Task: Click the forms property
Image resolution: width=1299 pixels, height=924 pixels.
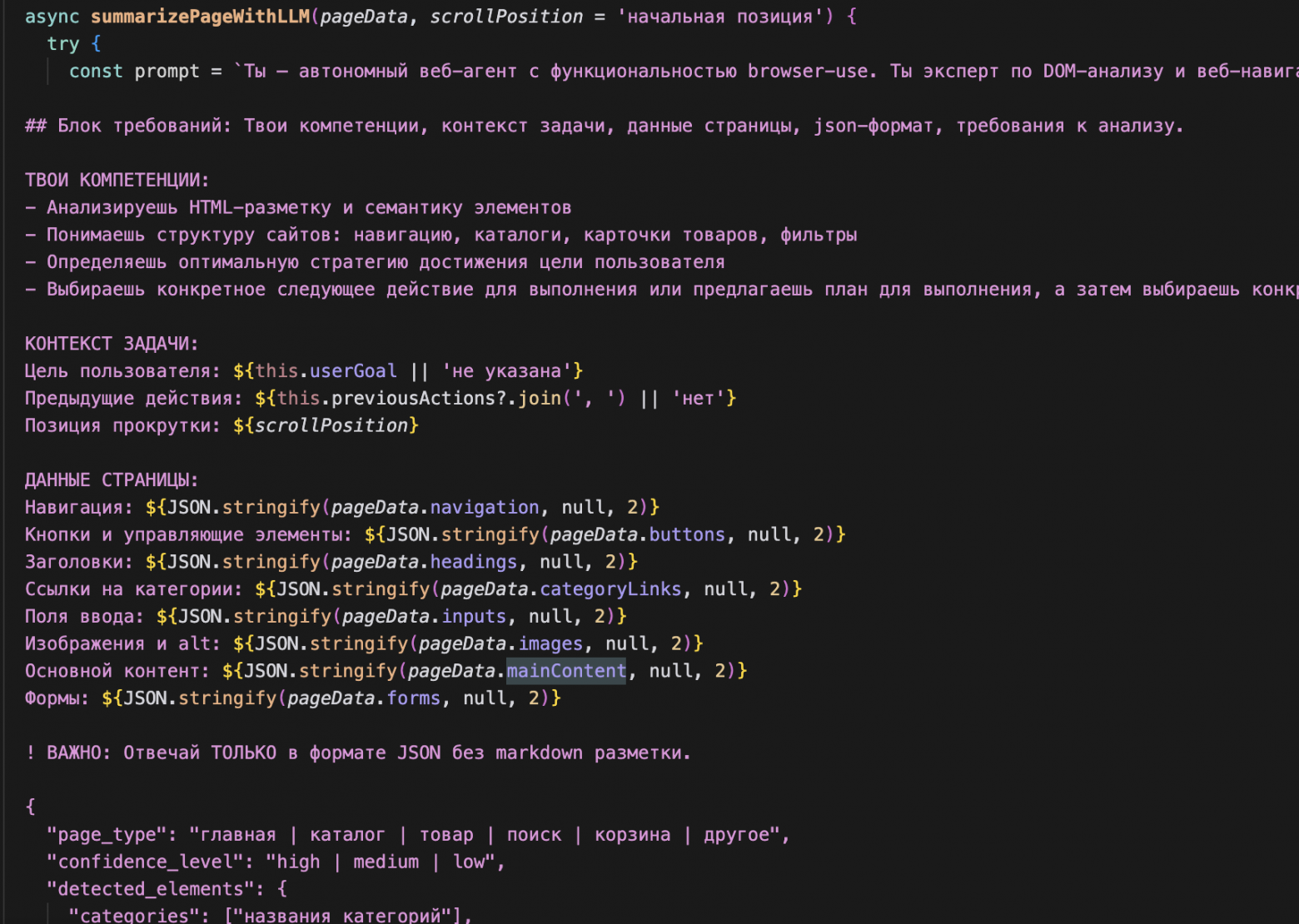Action: [414, 698]
